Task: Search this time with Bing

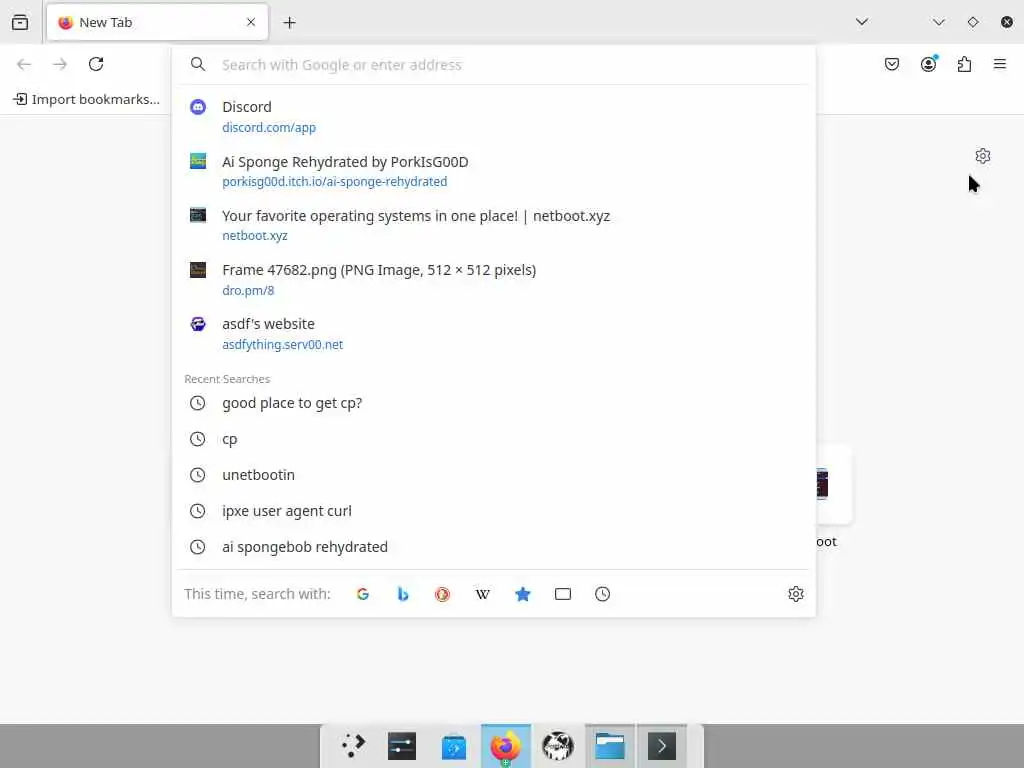Action: click(x=403, y=594)
